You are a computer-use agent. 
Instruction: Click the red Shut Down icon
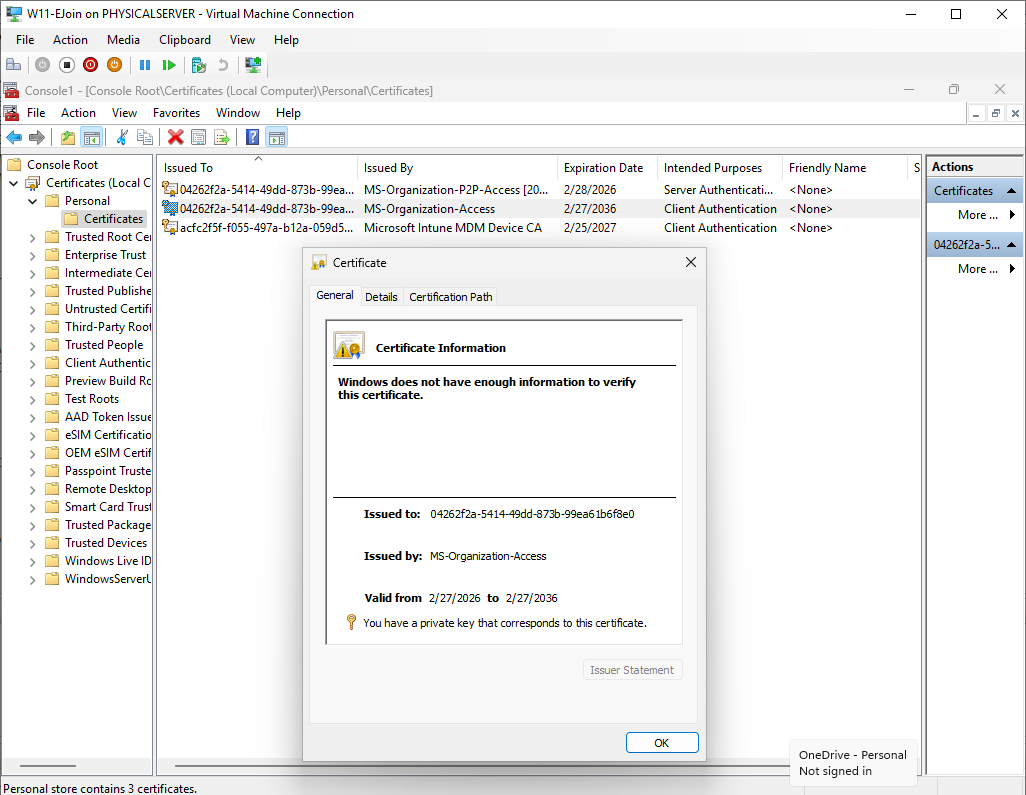click(x=90, y=65)
